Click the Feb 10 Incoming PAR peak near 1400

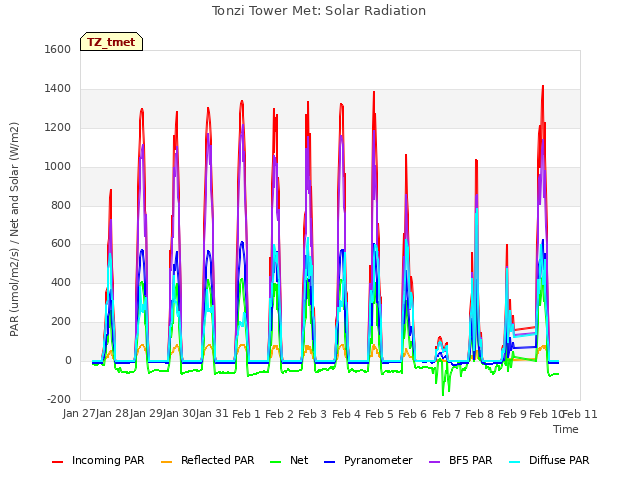pos(543,87)
